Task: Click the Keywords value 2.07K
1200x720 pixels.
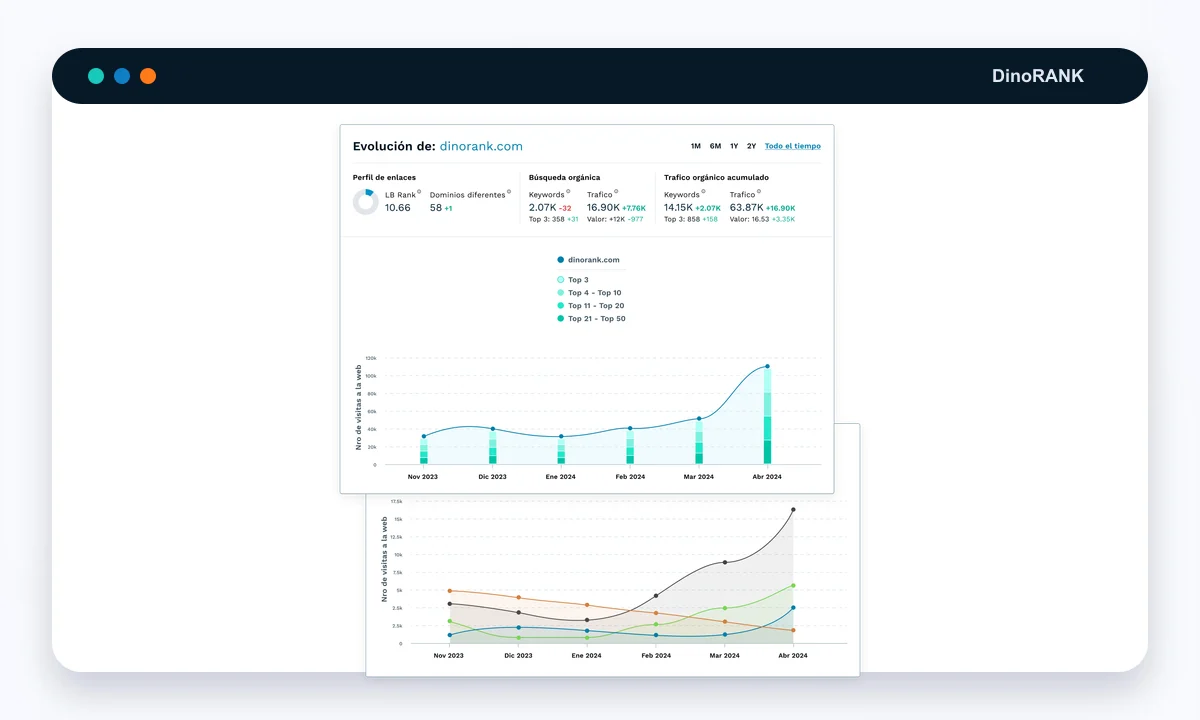Action: pos(542,208)
